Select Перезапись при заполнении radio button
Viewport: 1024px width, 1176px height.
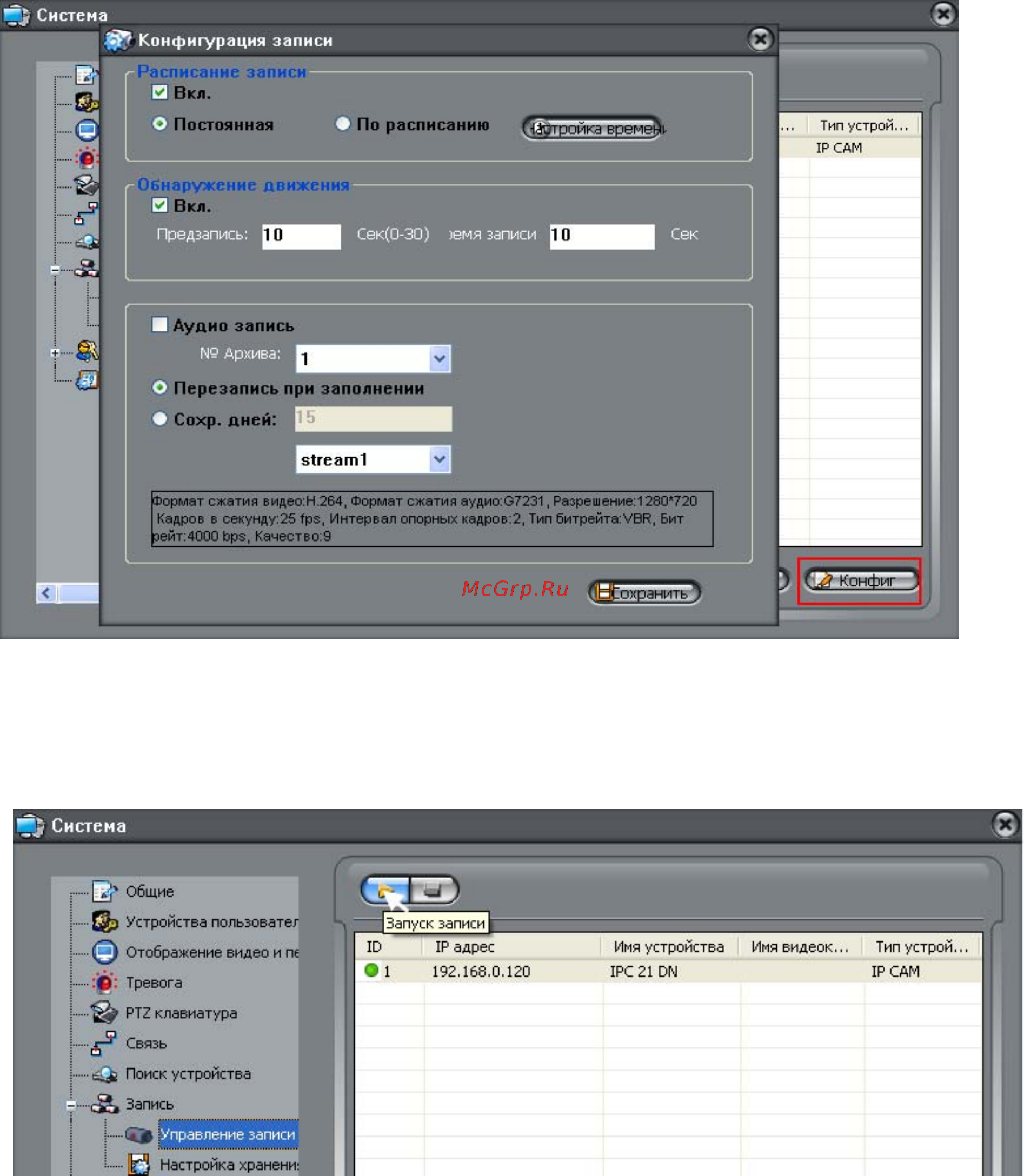point(159,387)
